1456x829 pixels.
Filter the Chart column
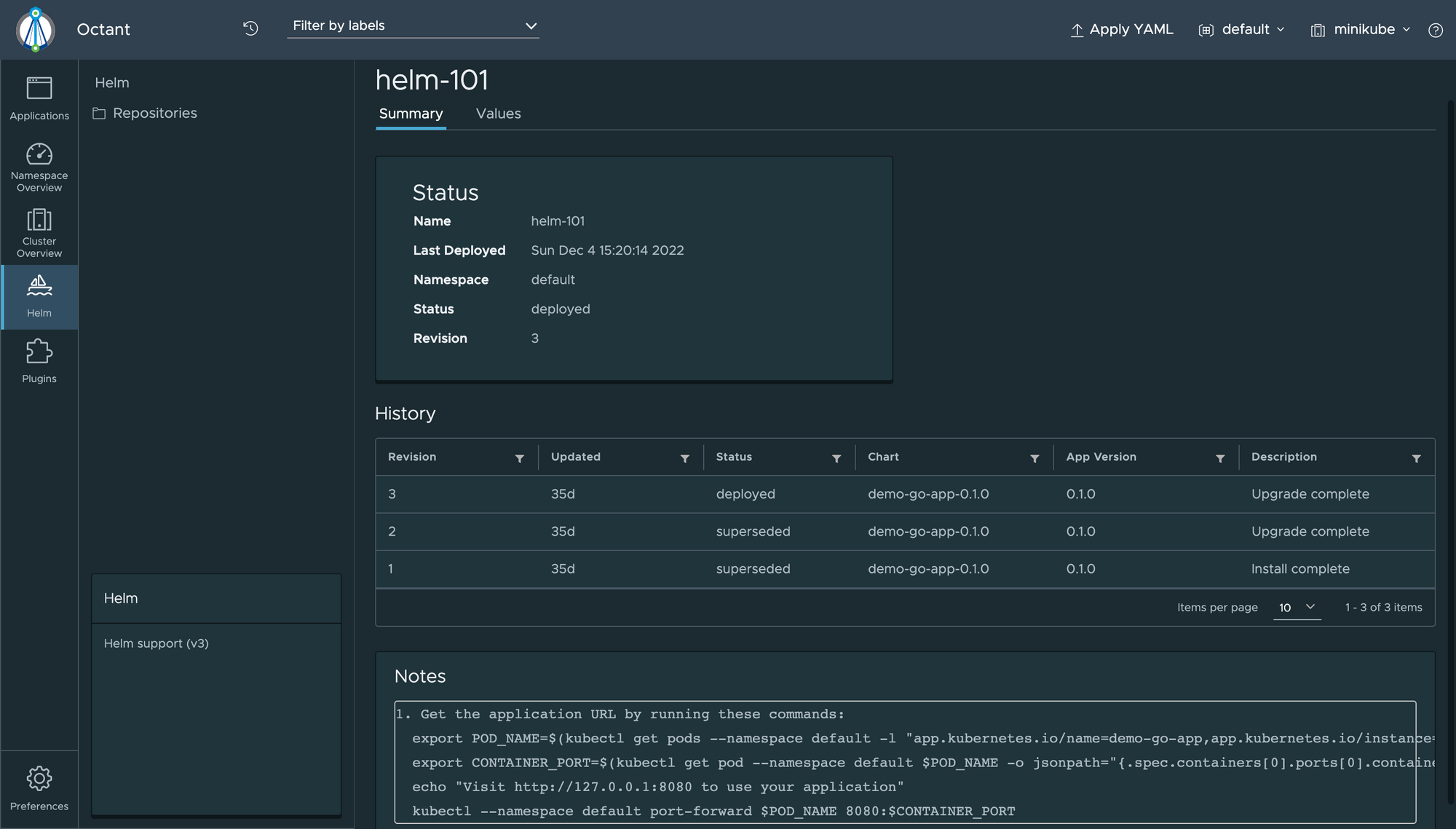1034,459
